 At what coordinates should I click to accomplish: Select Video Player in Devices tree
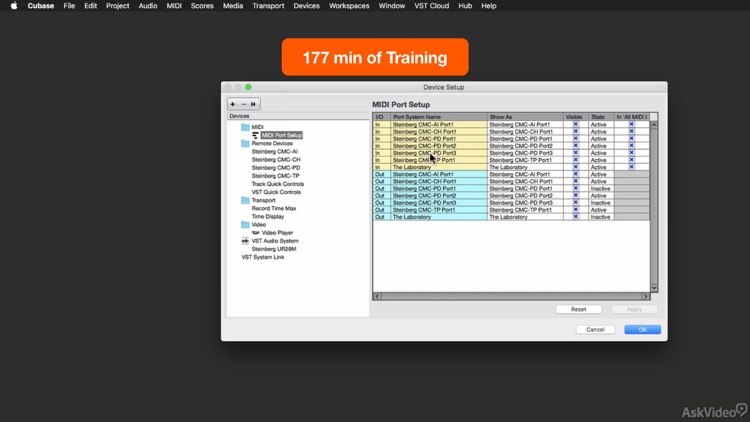[x=277, y=233]
